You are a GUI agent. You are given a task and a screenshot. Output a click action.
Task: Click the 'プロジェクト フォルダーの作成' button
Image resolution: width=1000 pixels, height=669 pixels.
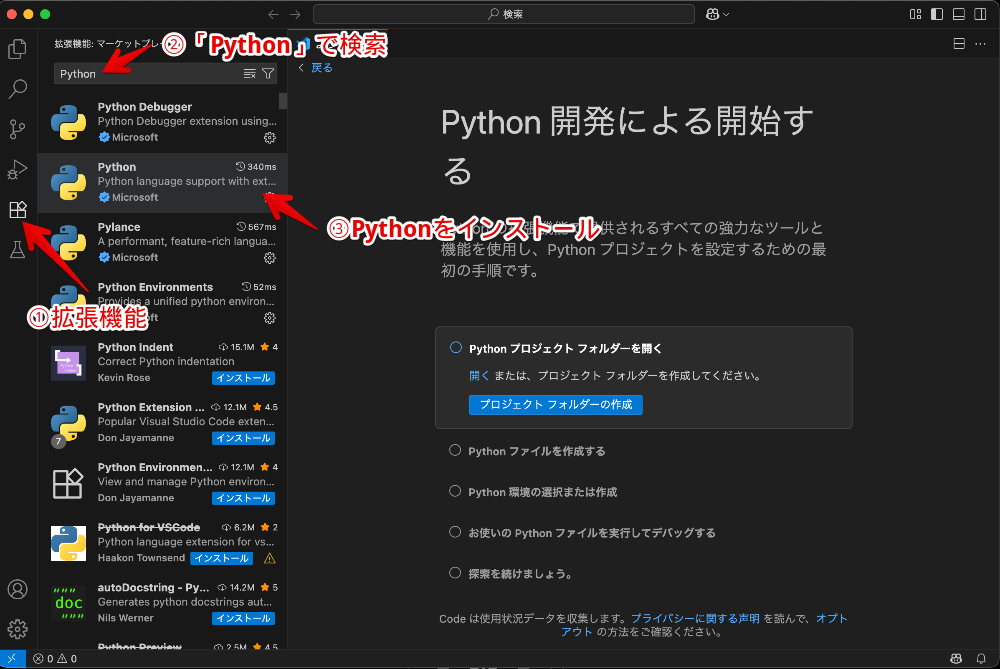pos(555,405)
